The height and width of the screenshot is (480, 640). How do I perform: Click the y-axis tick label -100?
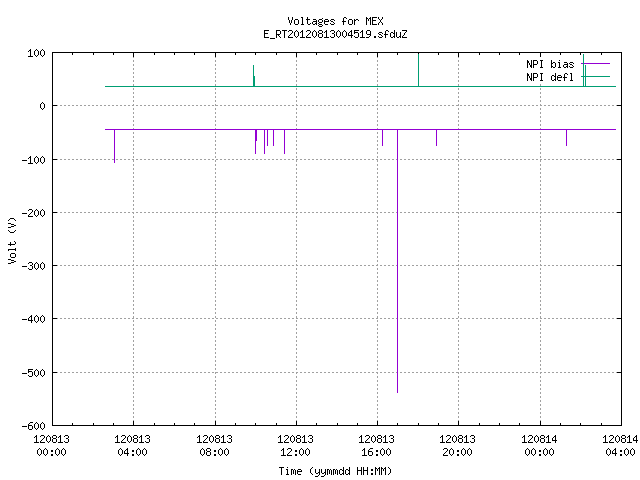(33, 160)
